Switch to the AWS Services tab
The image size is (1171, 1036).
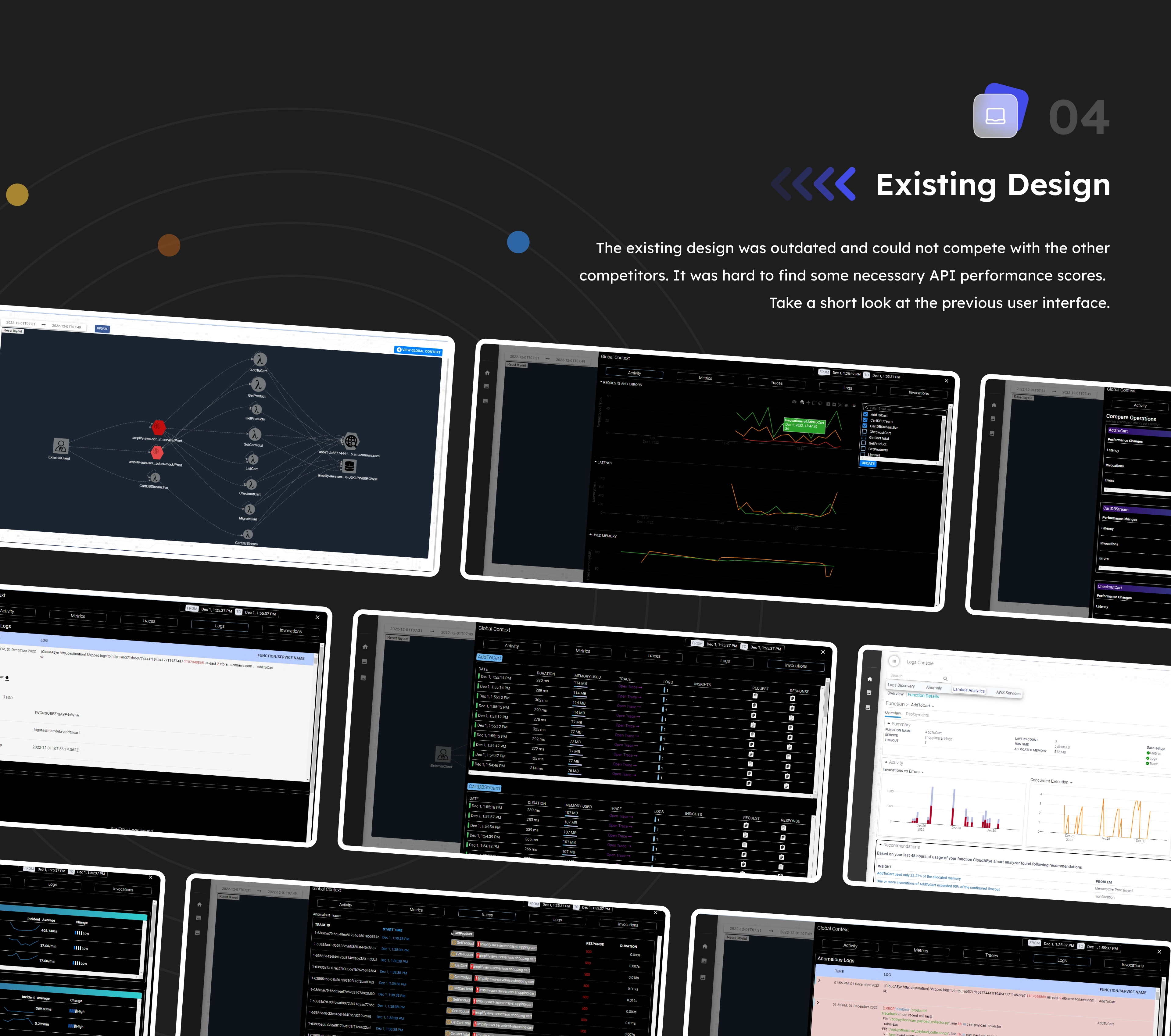1008,693
